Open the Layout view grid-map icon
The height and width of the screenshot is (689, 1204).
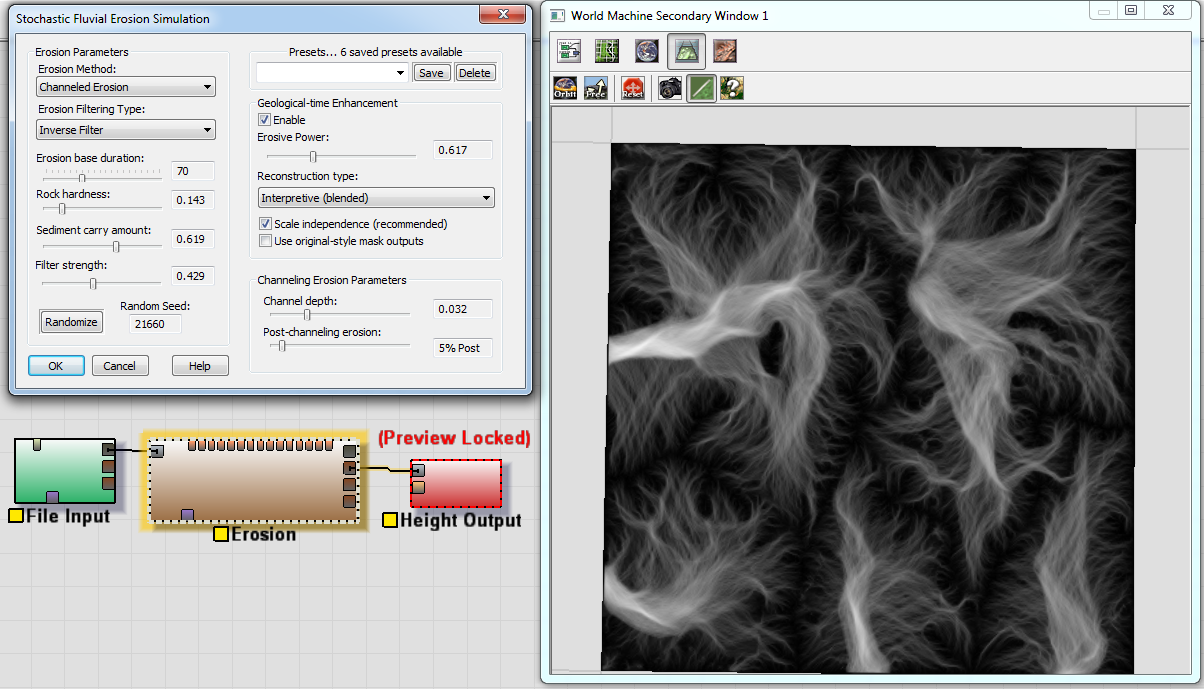click(x=608, y=51)
